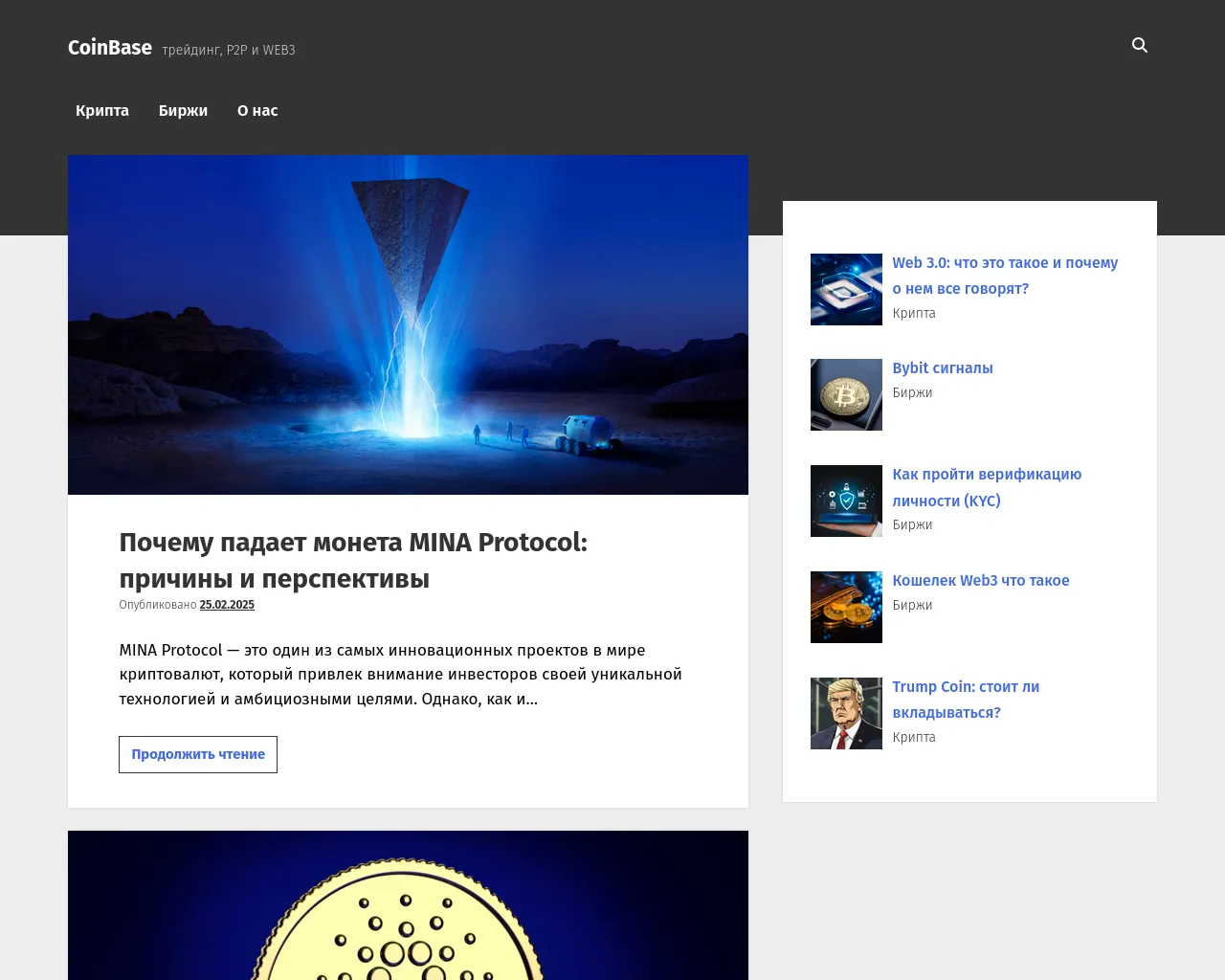
Task: Open Как пройти верификацию личности link
Action: click(987, 487)
